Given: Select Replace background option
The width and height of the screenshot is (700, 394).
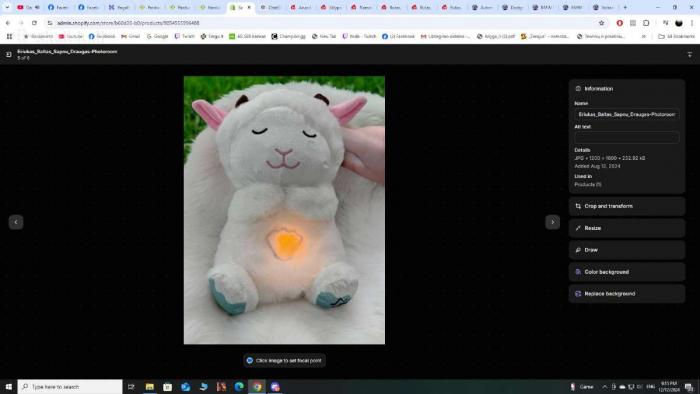Looking at the screenshot, I should [x=627, y=294].
